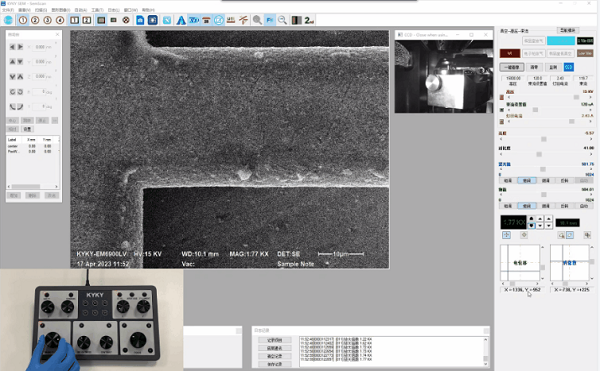Click the life-ring shaped toolbar icon
600x371 pixels.
(126, 20)
